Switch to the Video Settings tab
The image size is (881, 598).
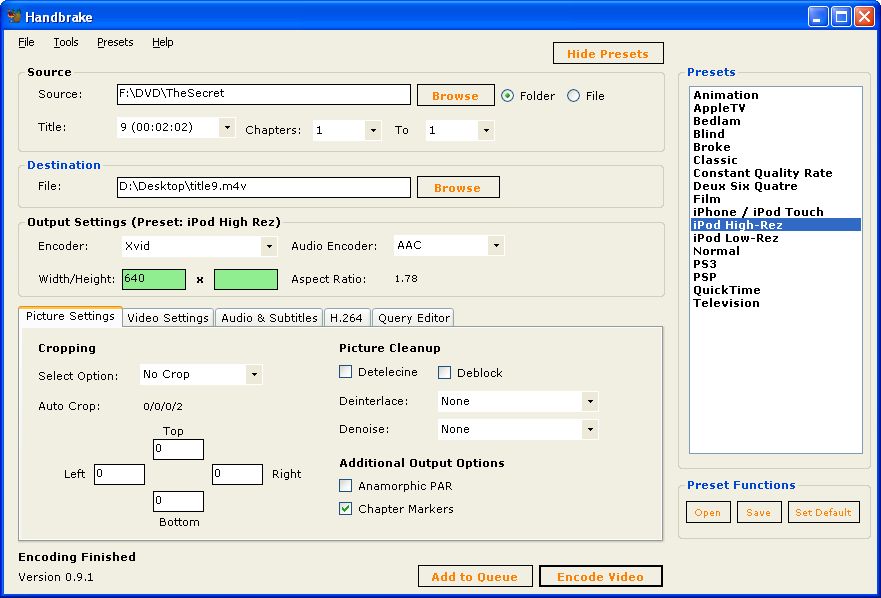(x=168, y=318)
